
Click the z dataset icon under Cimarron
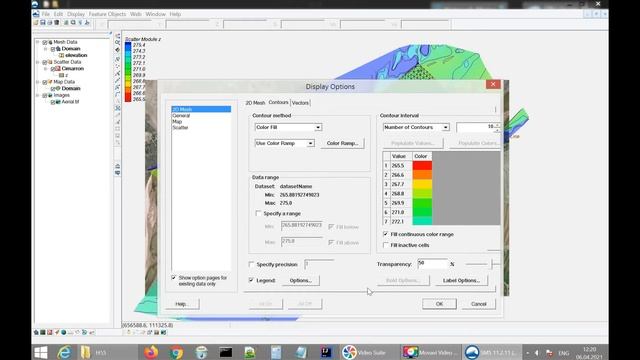pos(62,75)
